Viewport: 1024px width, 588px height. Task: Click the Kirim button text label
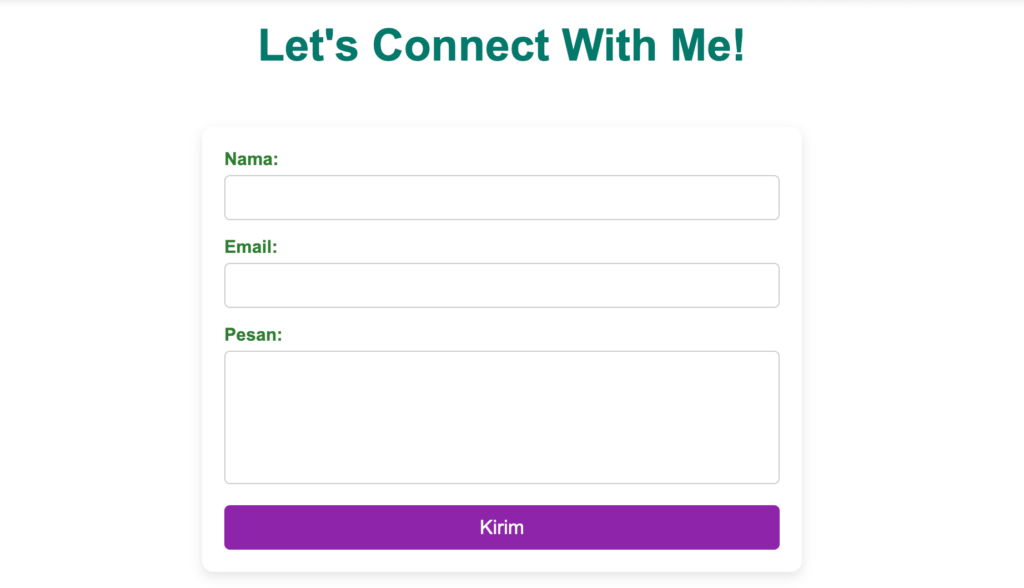[x=501, y=527]
